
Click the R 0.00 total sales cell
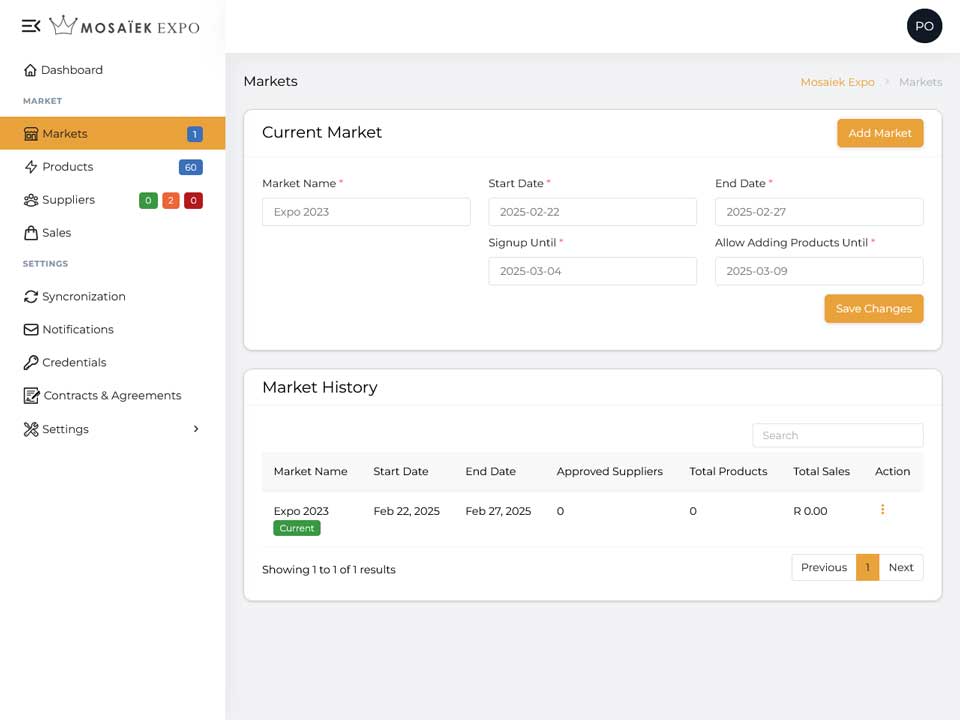click(810, 511)
